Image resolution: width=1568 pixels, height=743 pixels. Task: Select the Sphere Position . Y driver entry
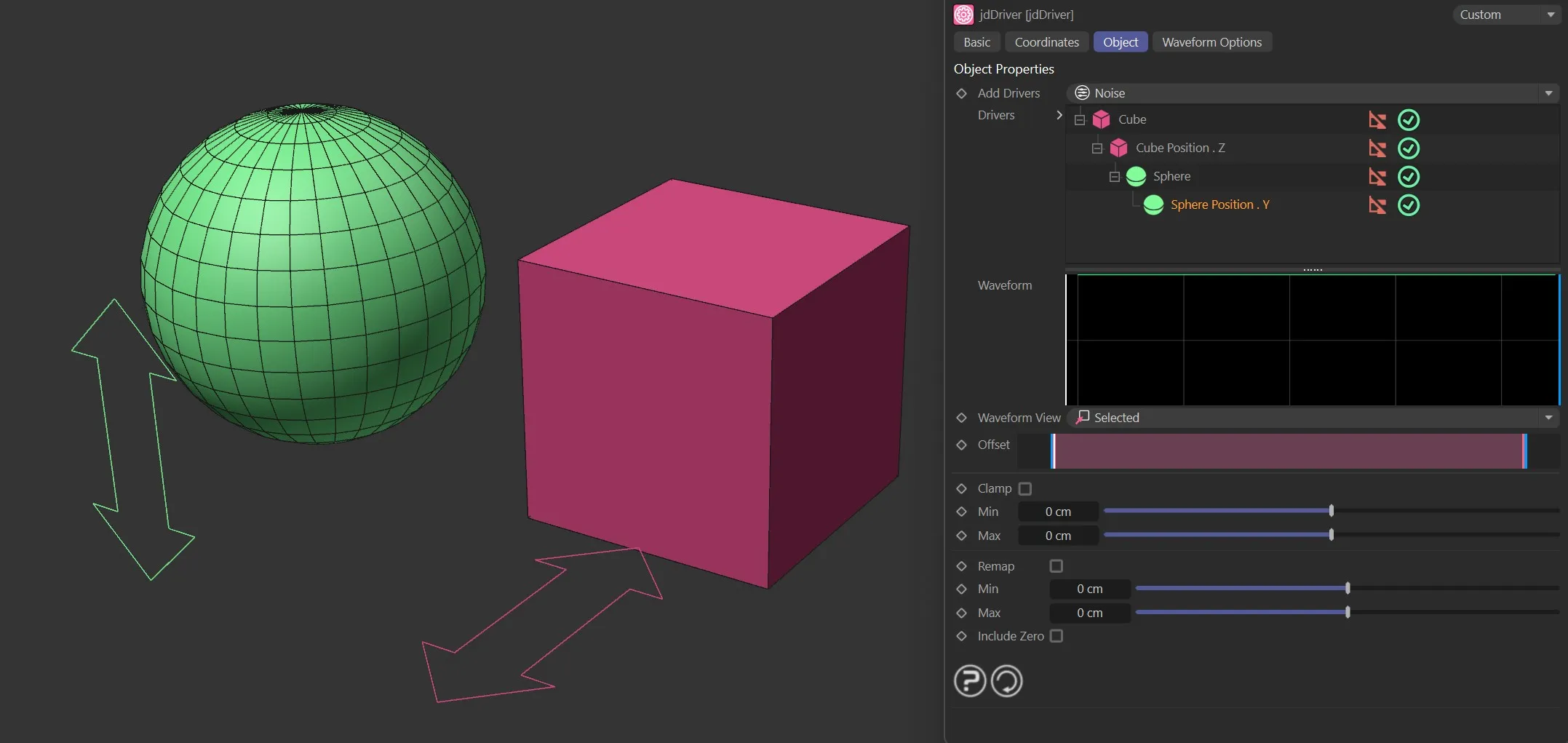coord(1219,204)
